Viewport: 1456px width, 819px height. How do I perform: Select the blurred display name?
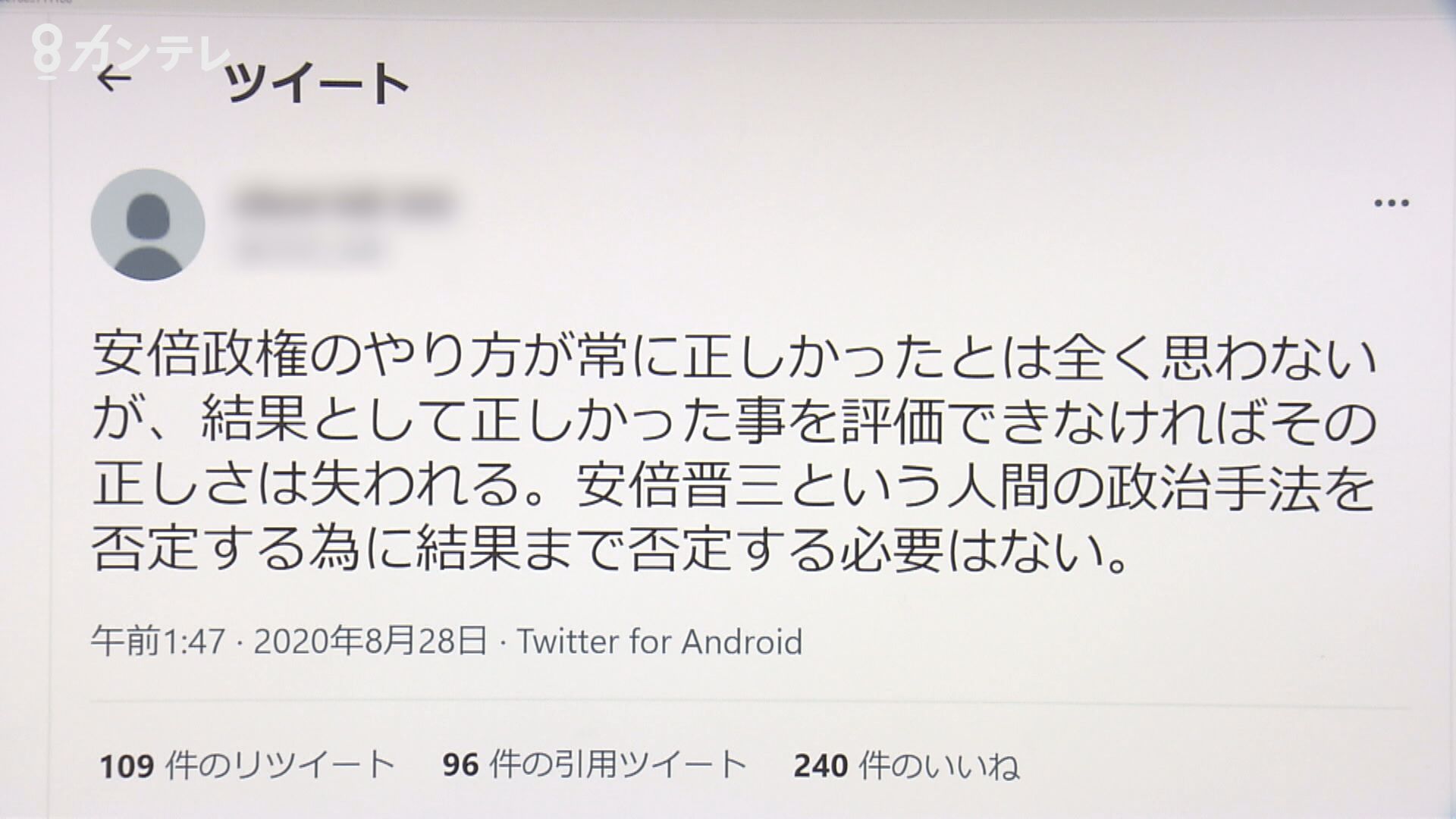[x=341, y=203]
